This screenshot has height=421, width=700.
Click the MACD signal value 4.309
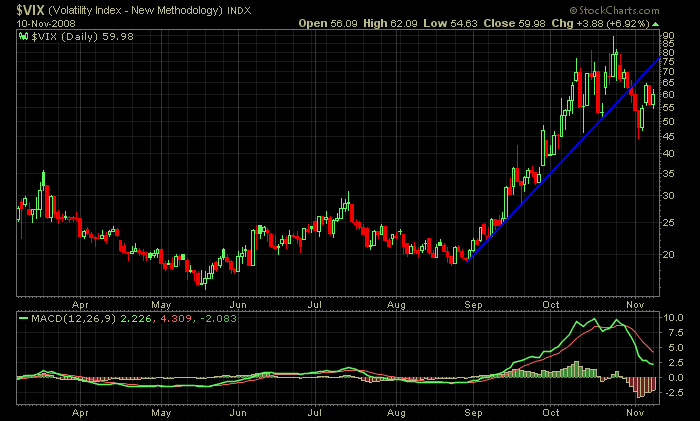[176, 319]
